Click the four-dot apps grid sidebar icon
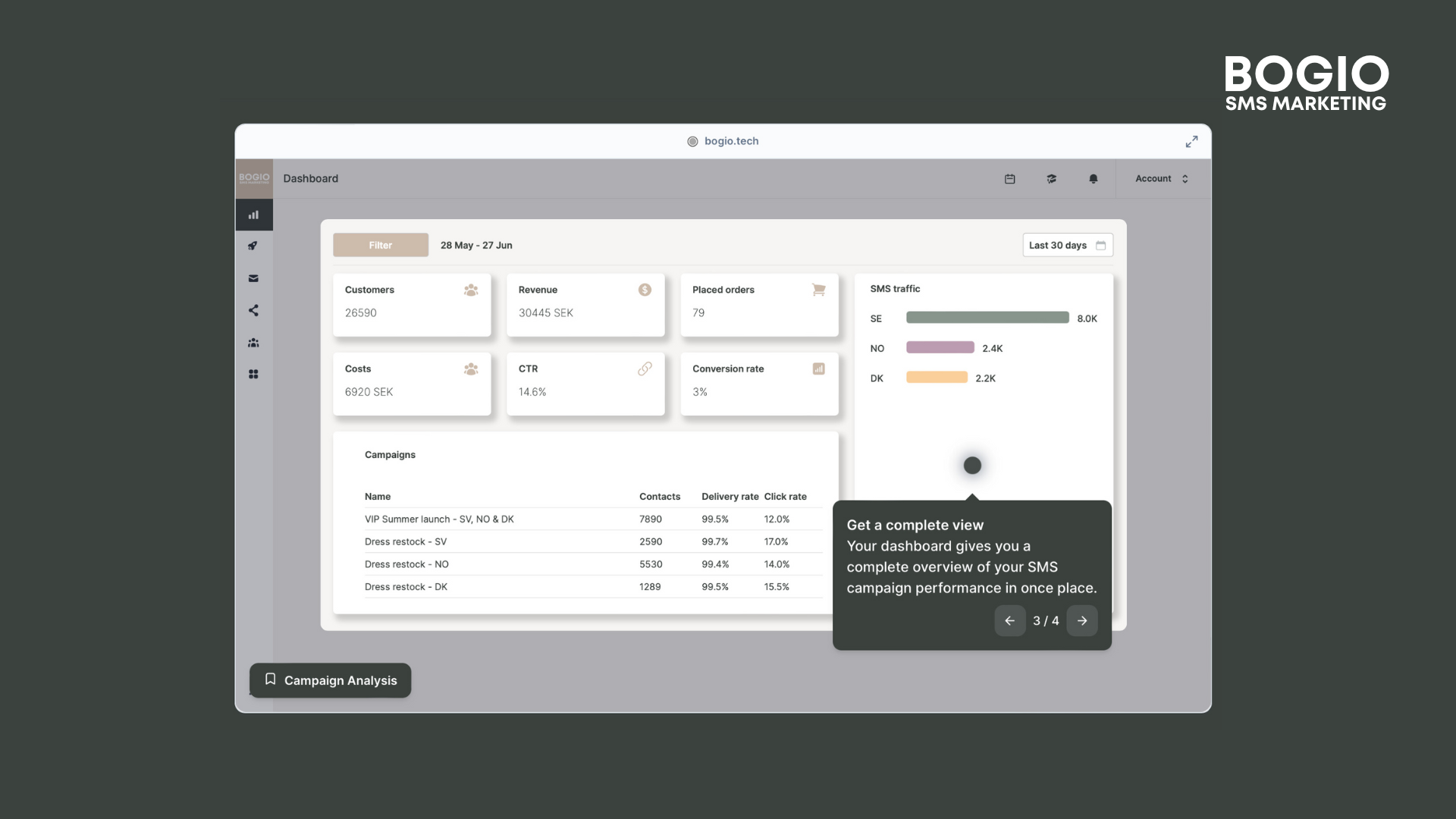This screenshot has width=1456, height=819. click(253, 375)
